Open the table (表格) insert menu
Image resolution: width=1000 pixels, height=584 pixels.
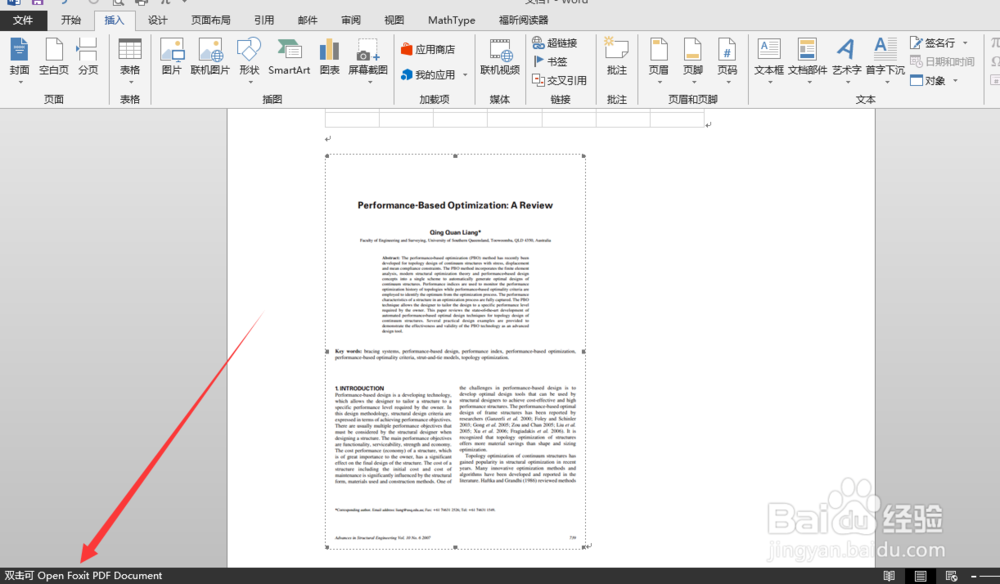130,60
